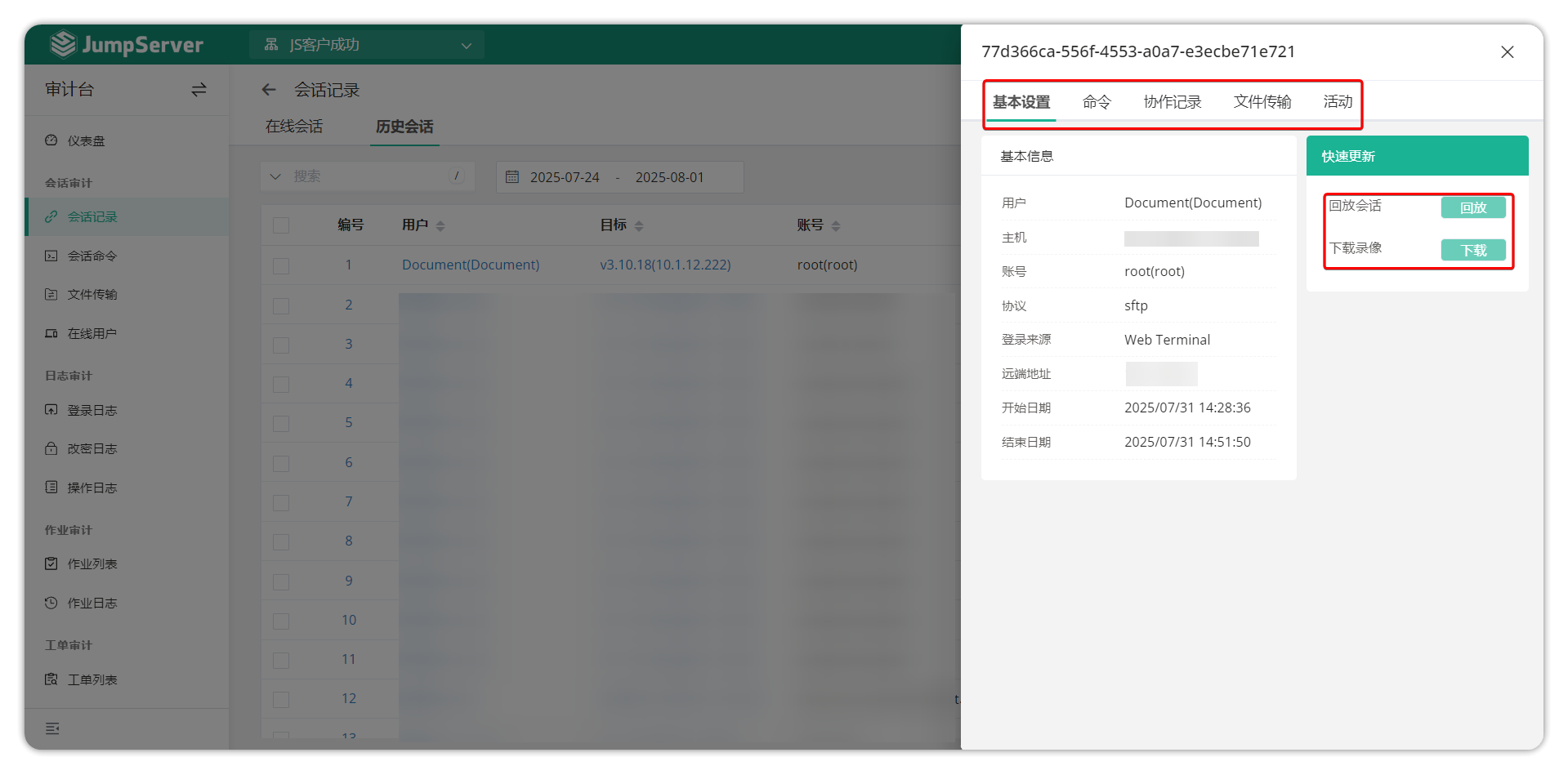The image size is (1568, 766).
Task: Check the checkbox for row 7
Action: point(281,502)
